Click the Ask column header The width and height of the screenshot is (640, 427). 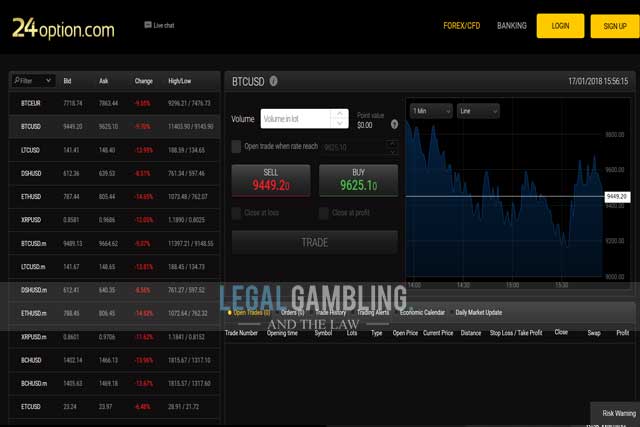coord(104,81)
